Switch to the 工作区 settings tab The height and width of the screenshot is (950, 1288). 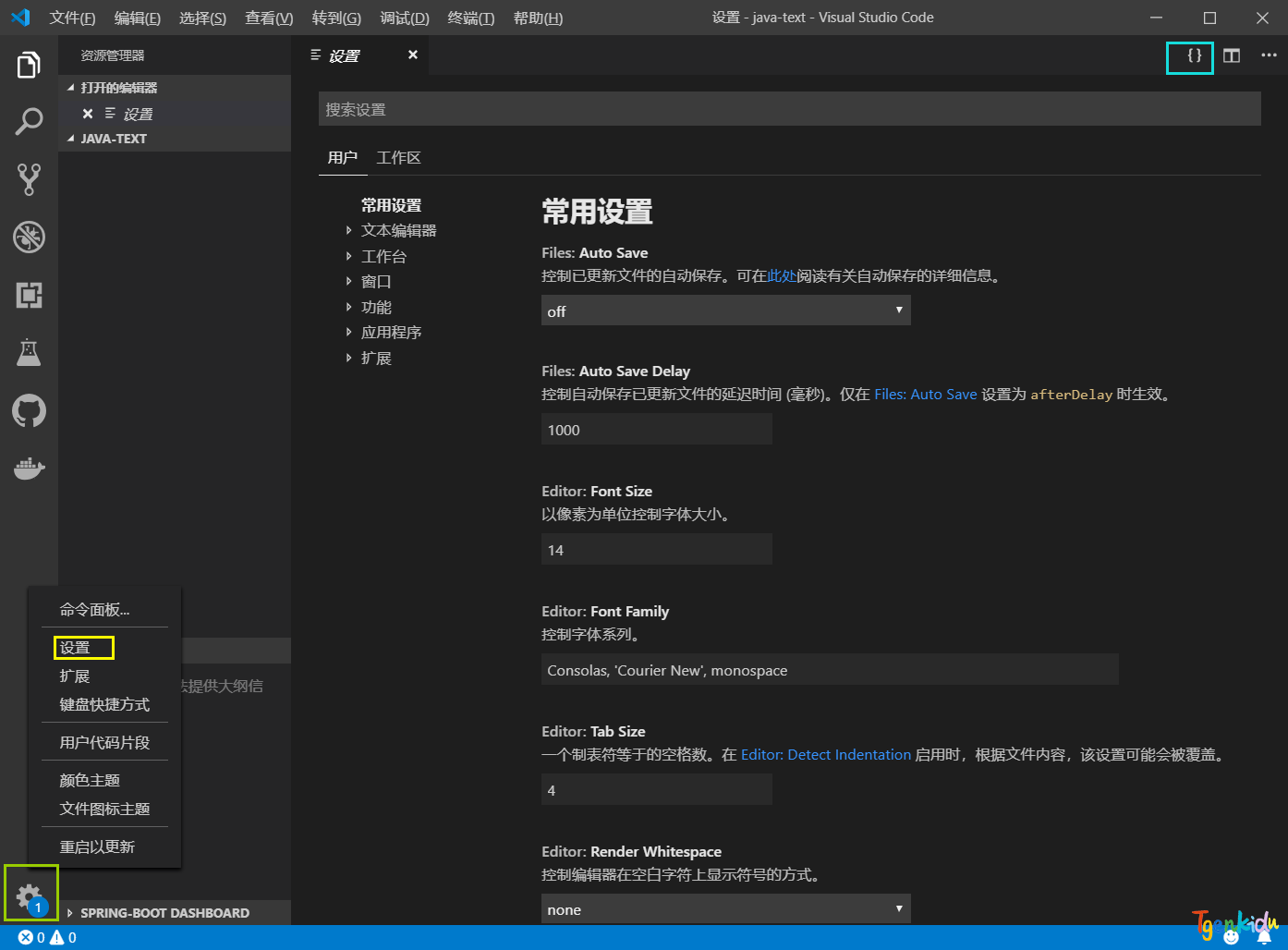click(x=398, y=157)
